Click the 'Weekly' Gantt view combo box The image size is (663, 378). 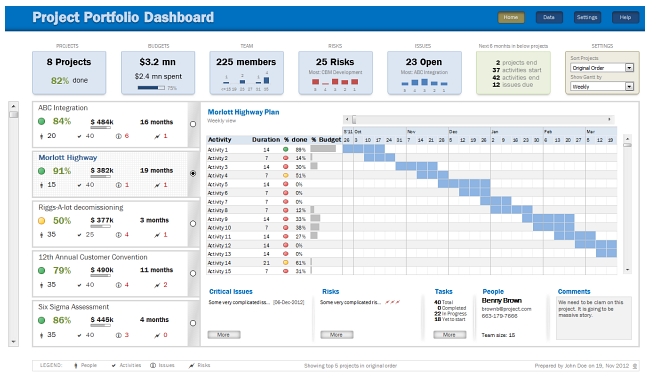(602, 86)
